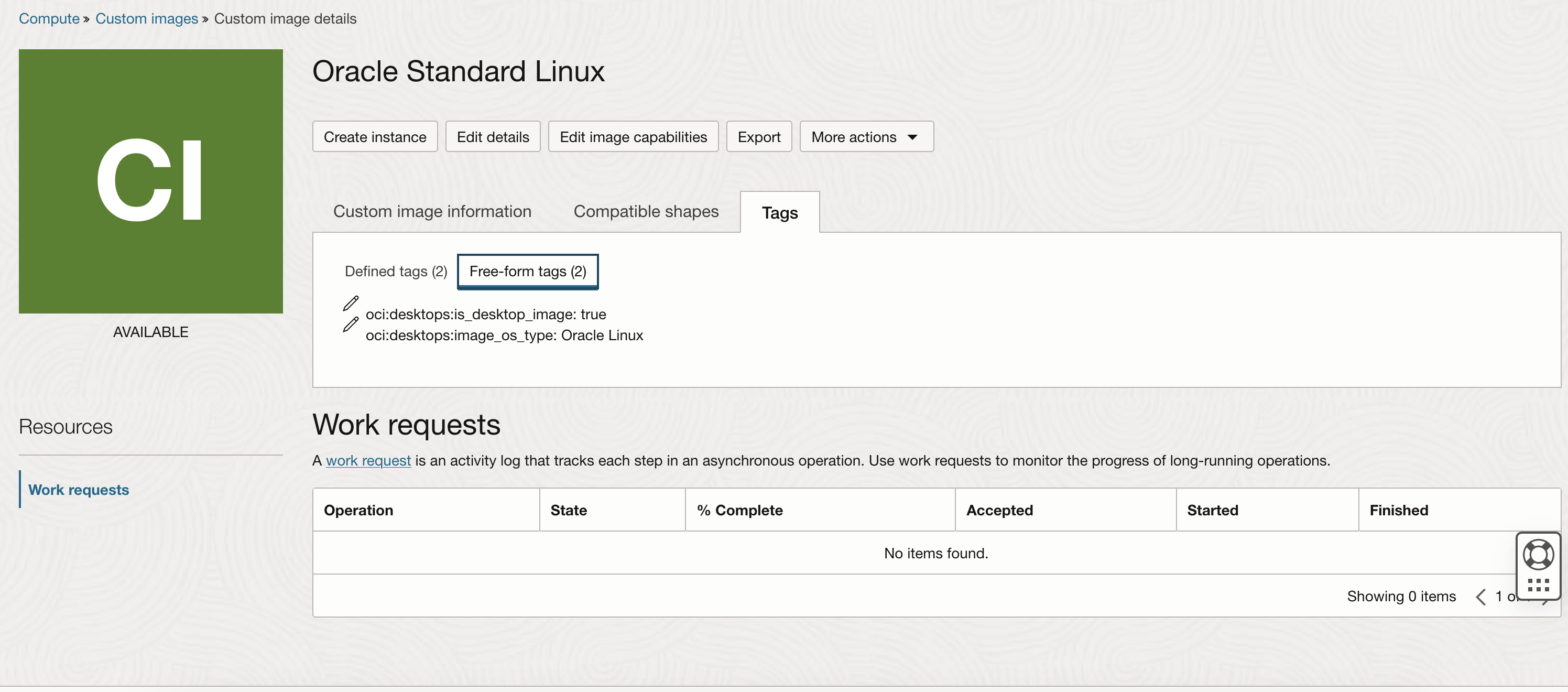Click the % Complete column header
The width and height of the screenshot is (1568, 692).
[x=821, y=510]
